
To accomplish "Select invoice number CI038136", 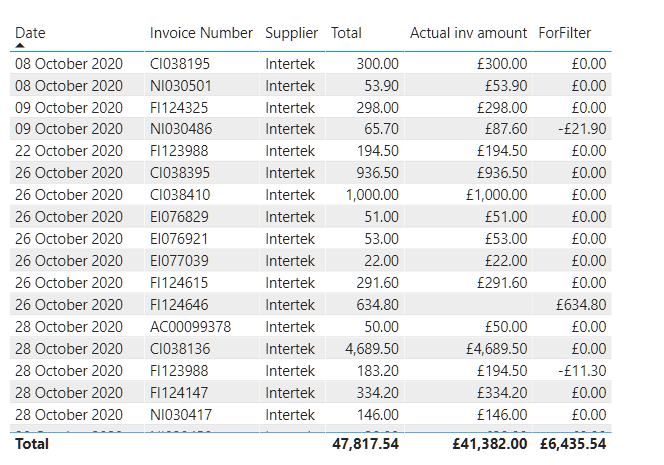I will pos(180,349).
